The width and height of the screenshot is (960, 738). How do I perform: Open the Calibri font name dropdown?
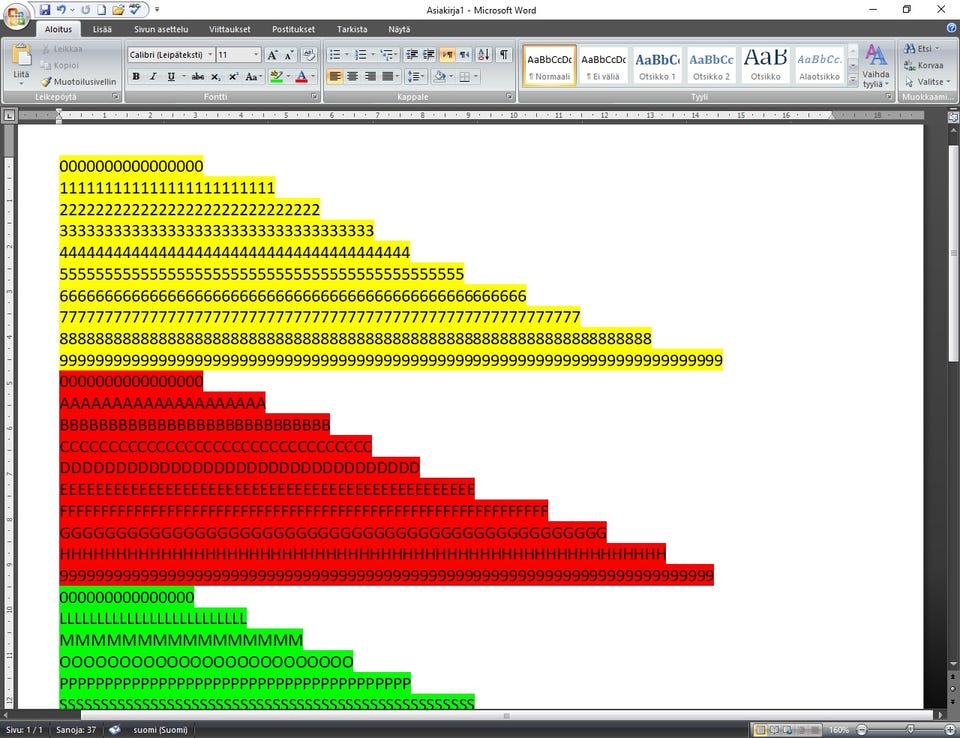(x=210, y=55)
